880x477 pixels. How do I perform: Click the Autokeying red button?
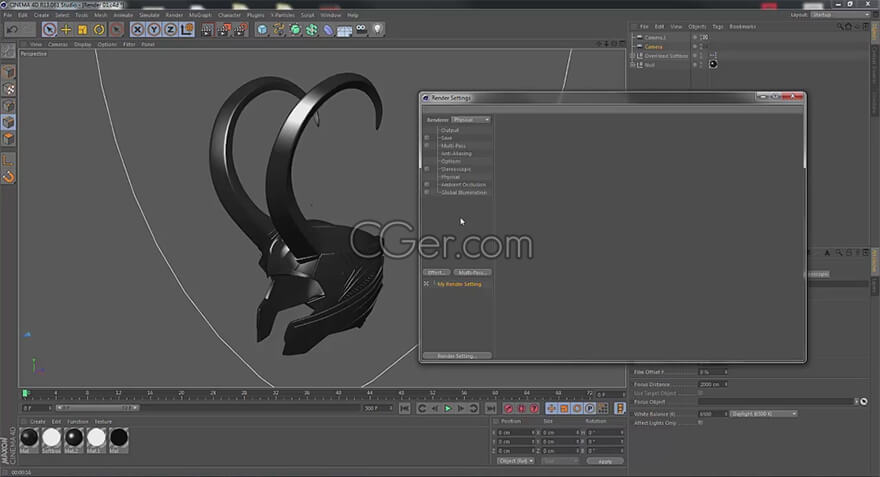tap(521, 409)
